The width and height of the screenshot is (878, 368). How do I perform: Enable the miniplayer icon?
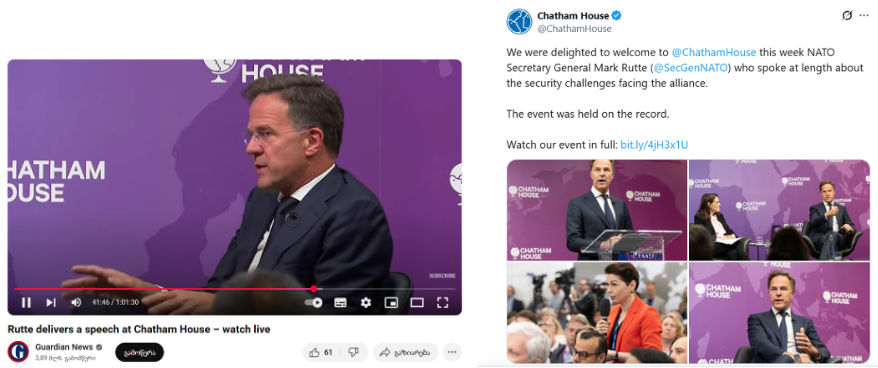(391, 302)
